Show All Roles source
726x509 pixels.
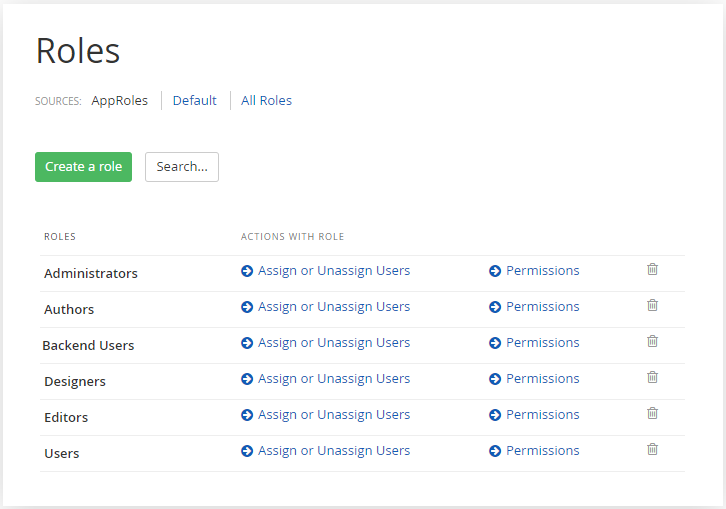click(266, 101)
